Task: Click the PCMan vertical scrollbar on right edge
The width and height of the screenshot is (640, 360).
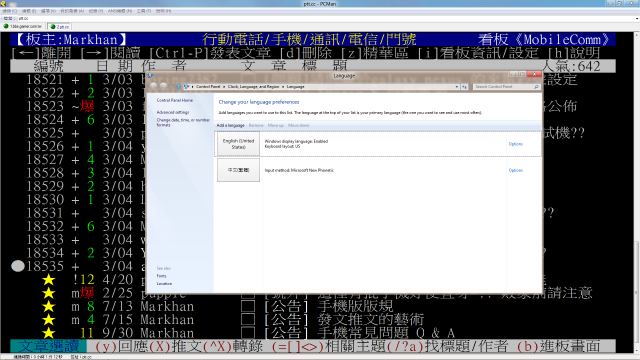Action: click(637, 192)
